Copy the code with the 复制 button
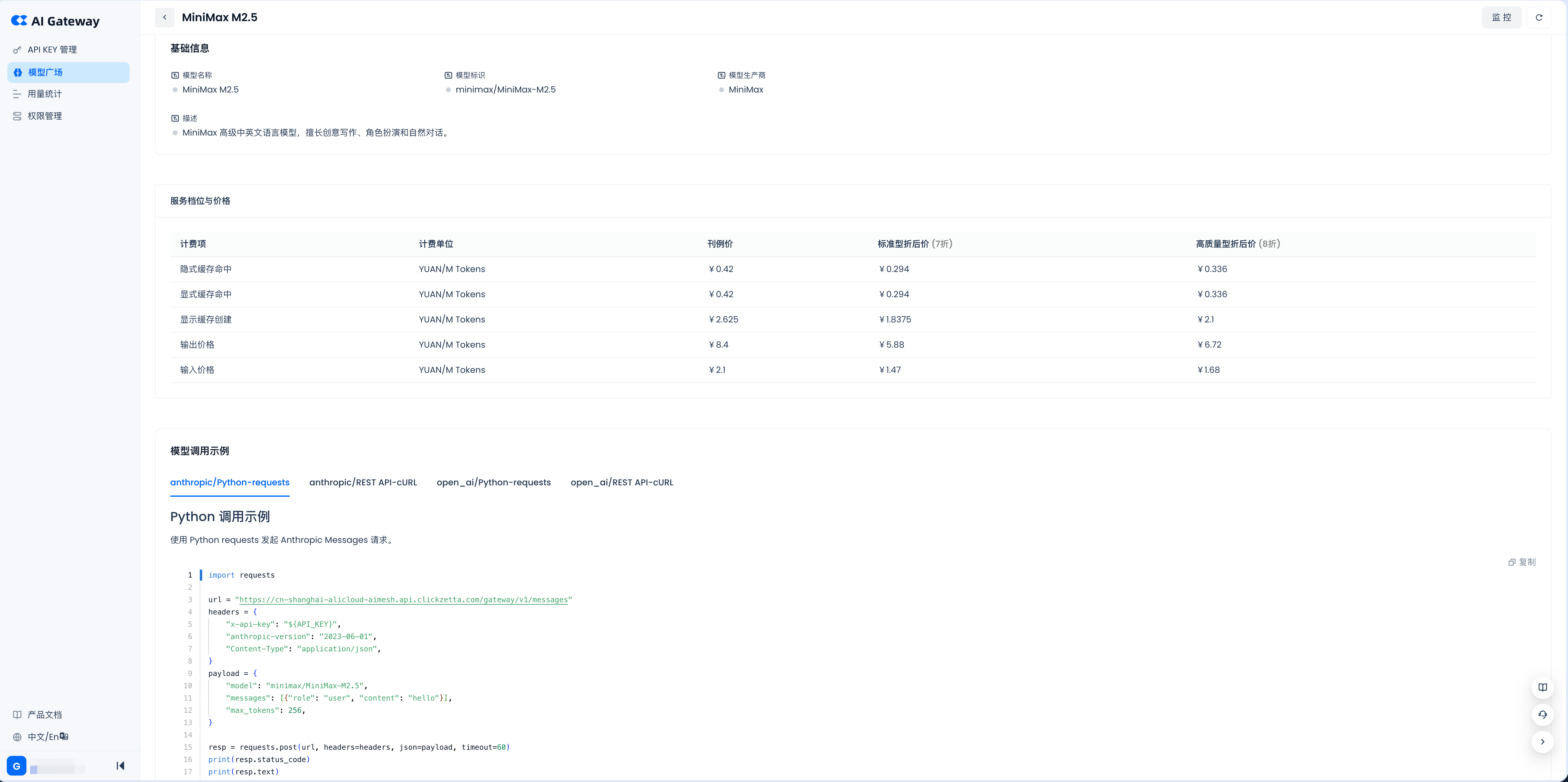The width and height of the screenshot is (1568, 782). click(x=1522, y=562)
